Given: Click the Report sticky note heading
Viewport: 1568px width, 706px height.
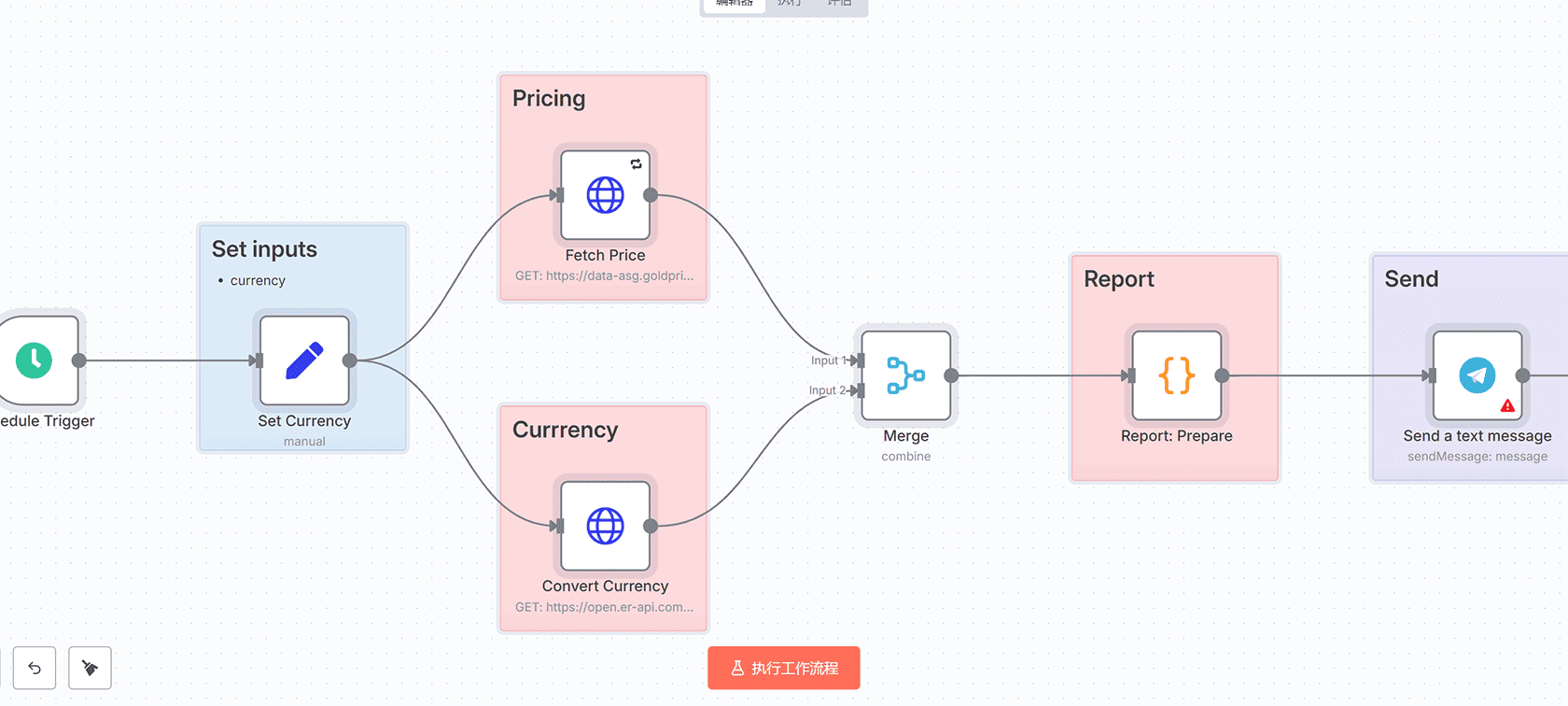Looking at the screenshot, I should [x=1118, y=279].
